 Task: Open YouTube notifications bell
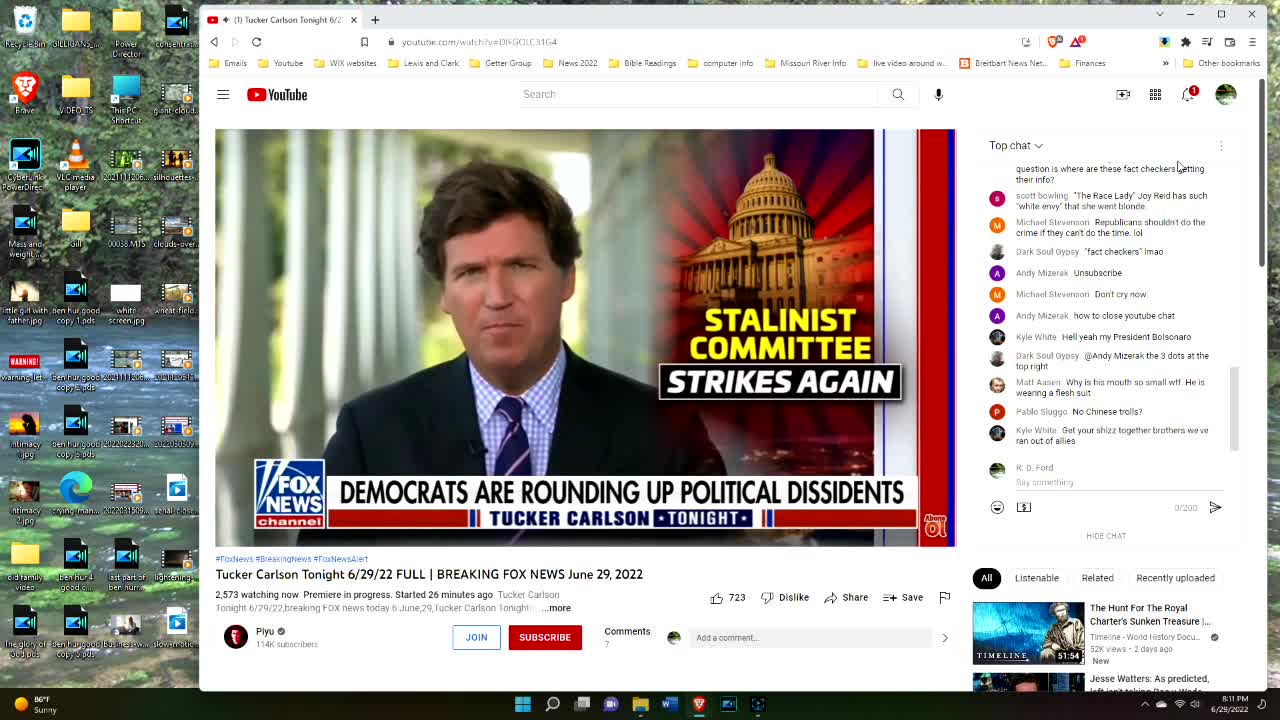click(1188, 94)
